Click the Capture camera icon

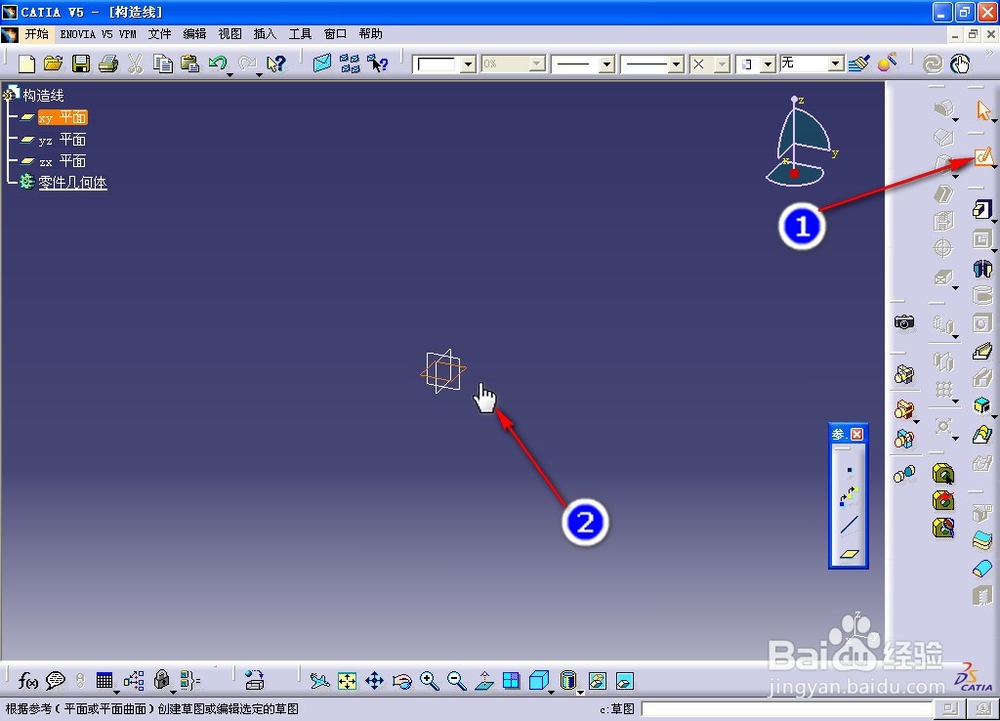coord(904,323)
